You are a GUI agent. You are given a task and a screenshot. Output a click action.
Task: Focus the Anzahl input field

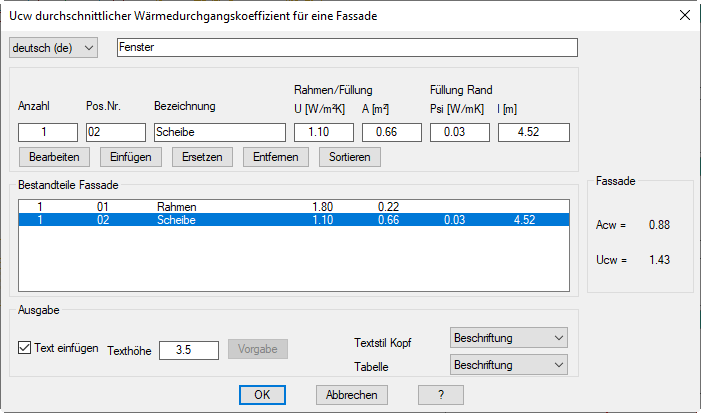[48, 132]
